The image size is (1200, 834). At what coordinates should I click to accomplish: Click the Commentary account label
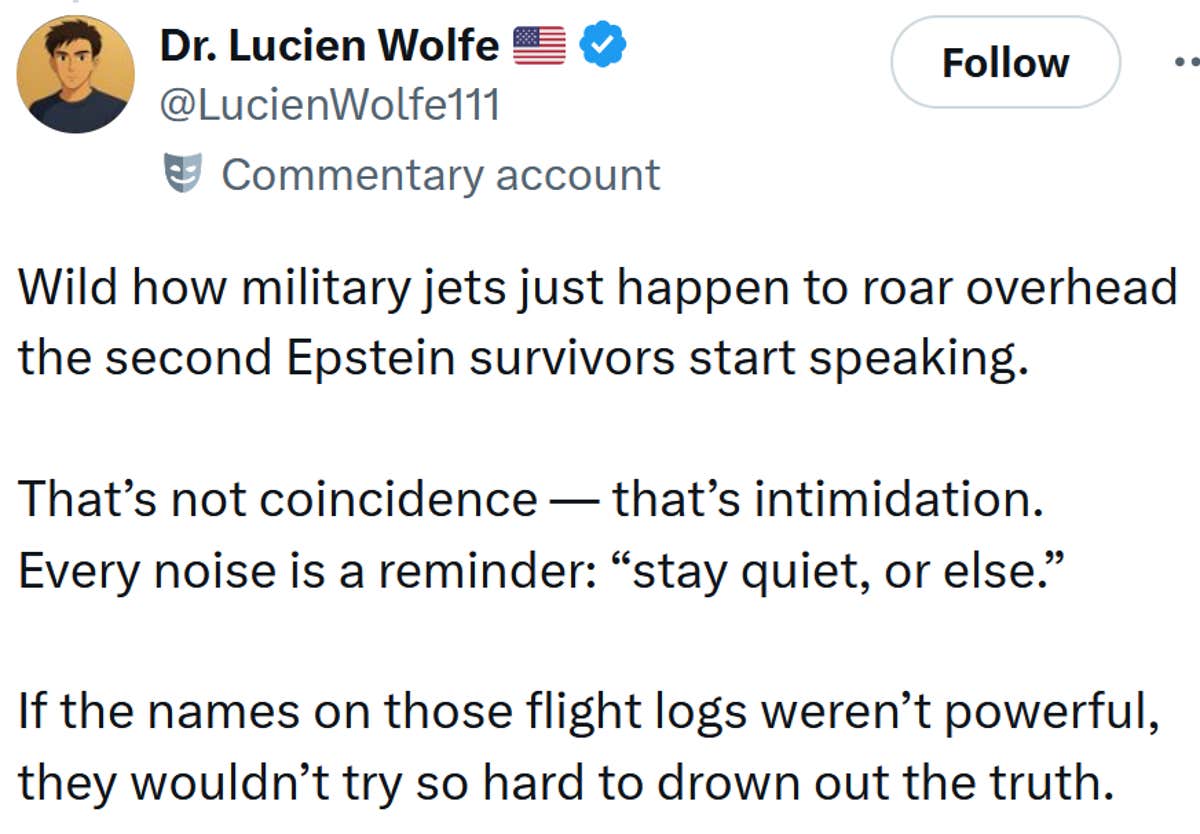(x=443, y=174)
